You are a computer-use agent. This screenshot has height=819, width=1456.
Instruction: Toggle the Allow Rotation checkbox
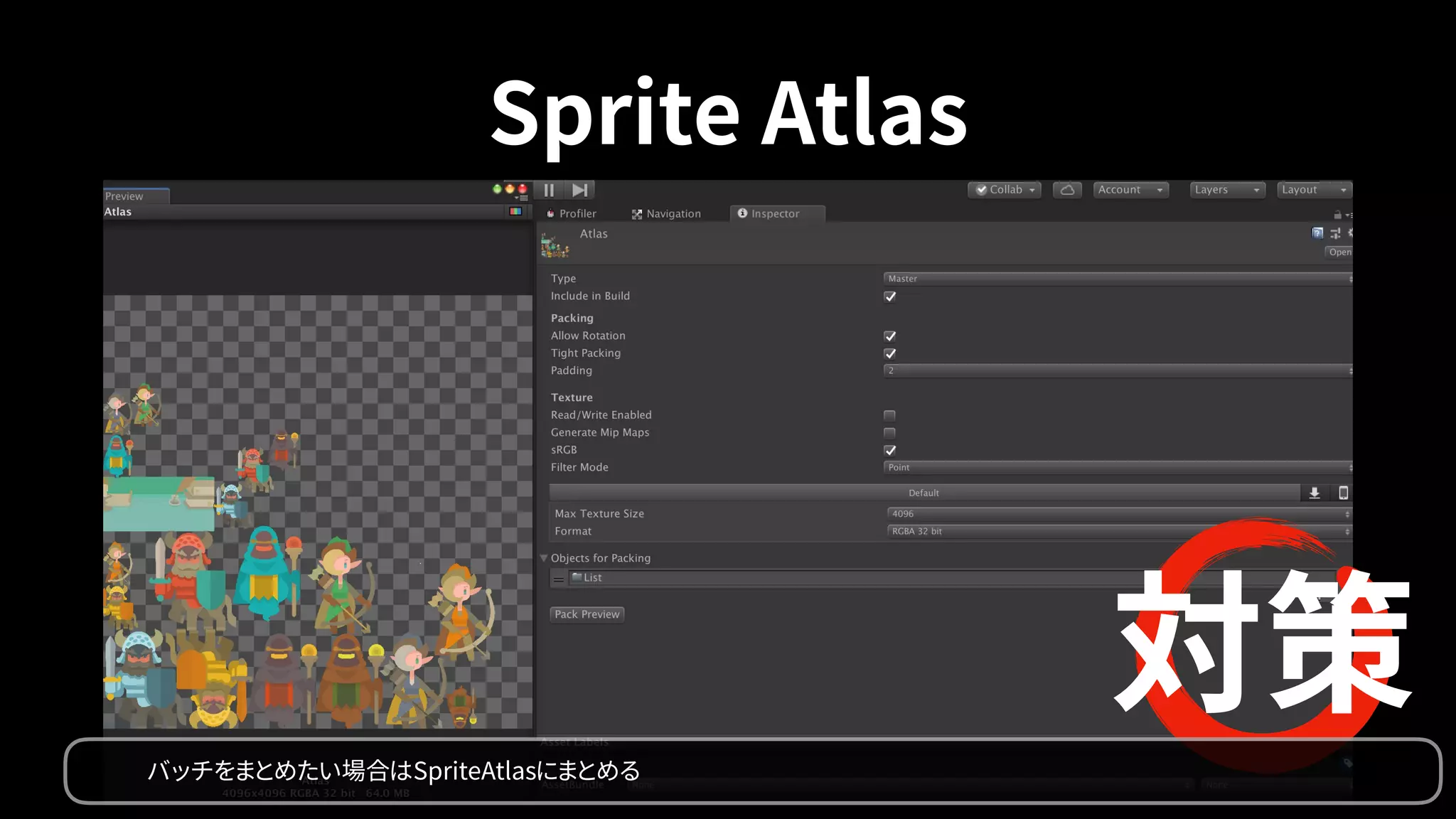(889, 336)
